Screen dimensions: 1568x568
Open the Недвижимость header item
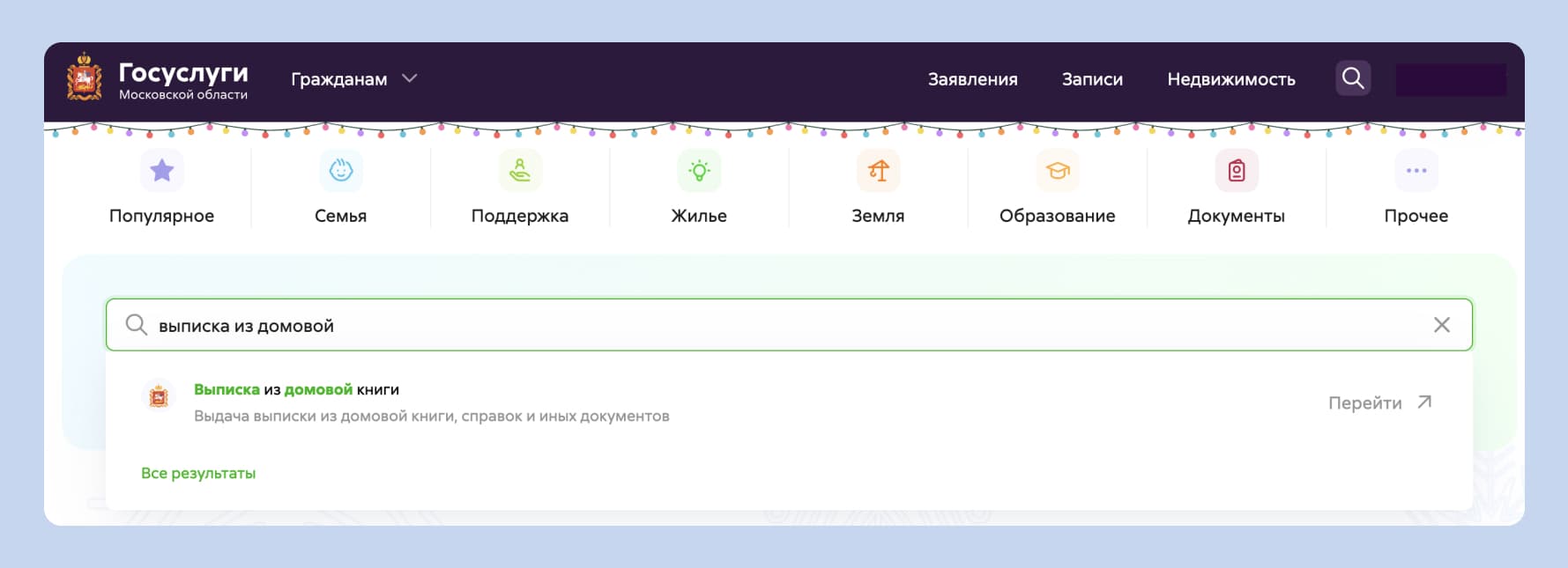click(1230, 79)
